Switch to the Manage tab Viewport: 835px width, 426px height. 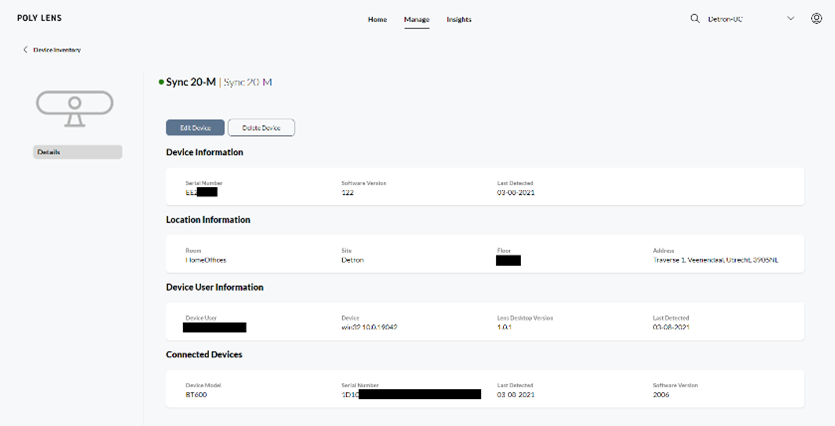point(416,19)
